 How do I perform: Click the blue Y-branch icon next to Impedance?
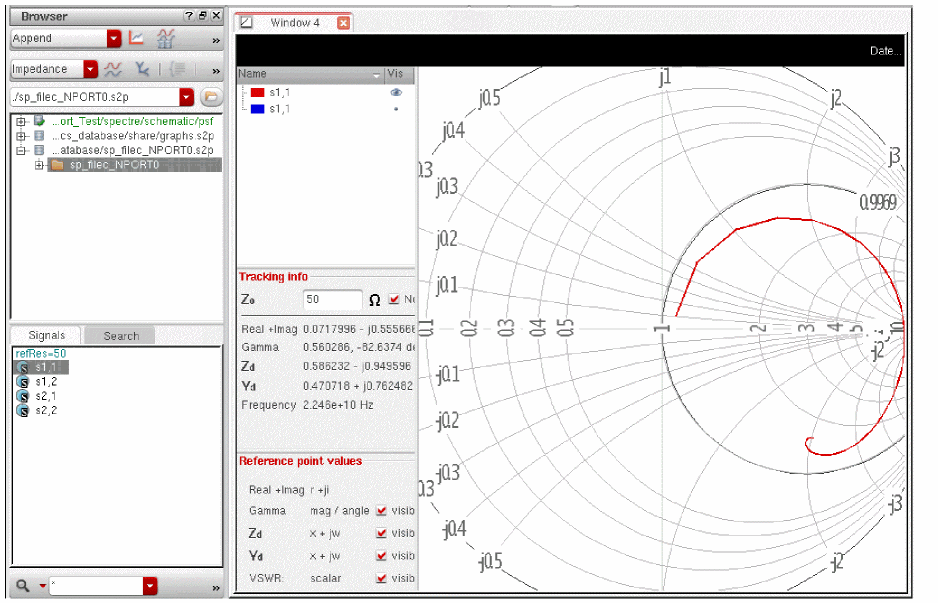click(x=142, y=69)
